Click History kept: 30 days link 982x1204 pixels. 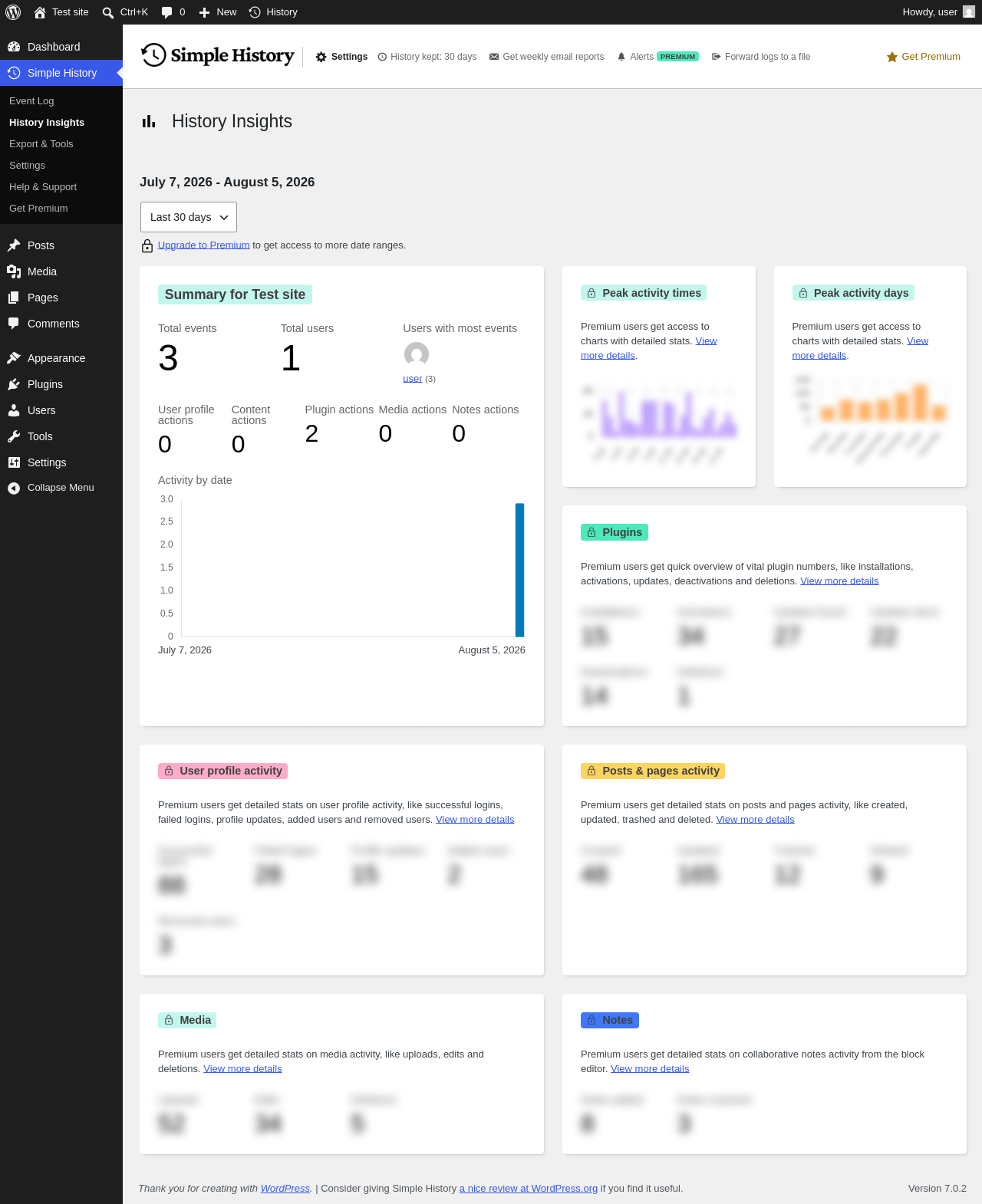tap(427, 57)
